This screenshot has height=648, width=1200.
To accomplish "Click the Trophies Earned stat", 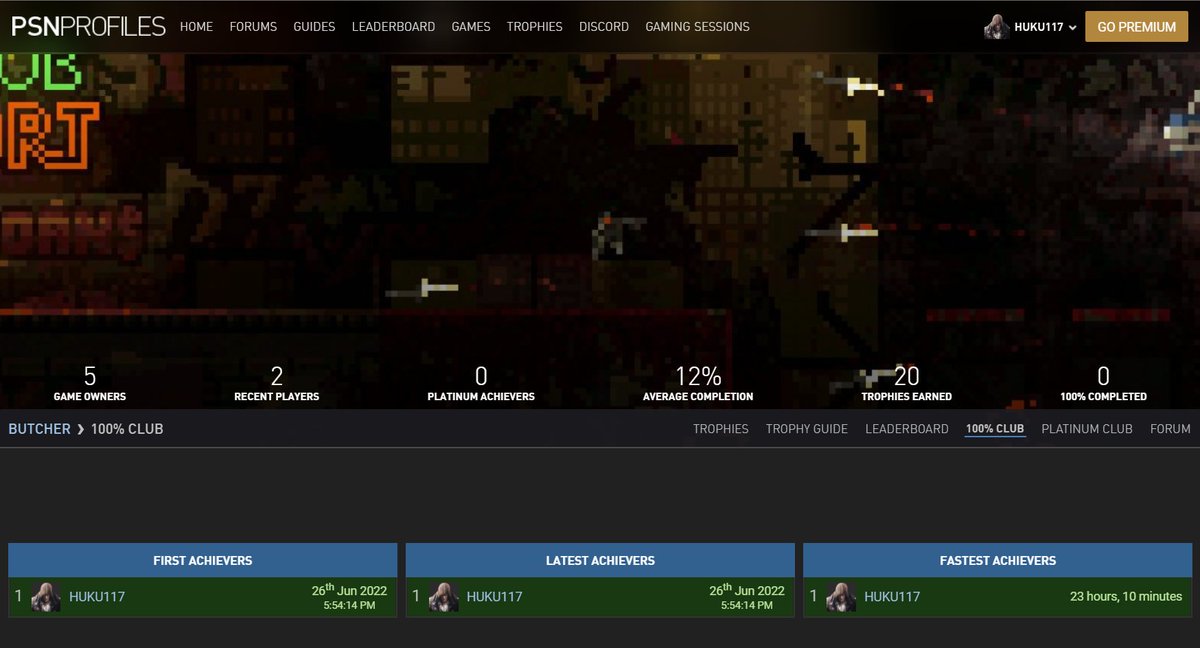I will tap(907, 383).
